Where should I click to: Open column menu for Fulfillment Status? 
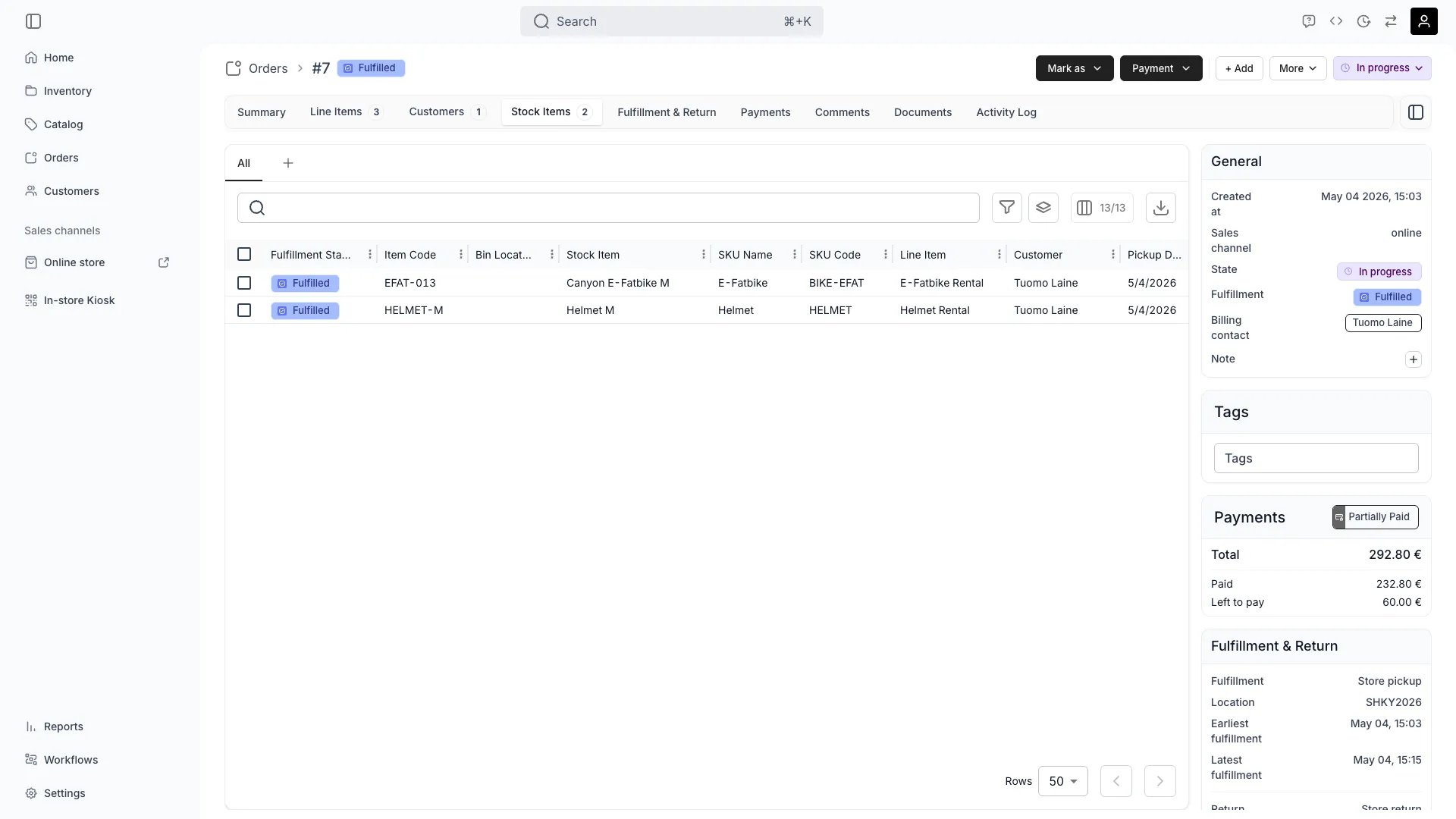tap(370, 255)
